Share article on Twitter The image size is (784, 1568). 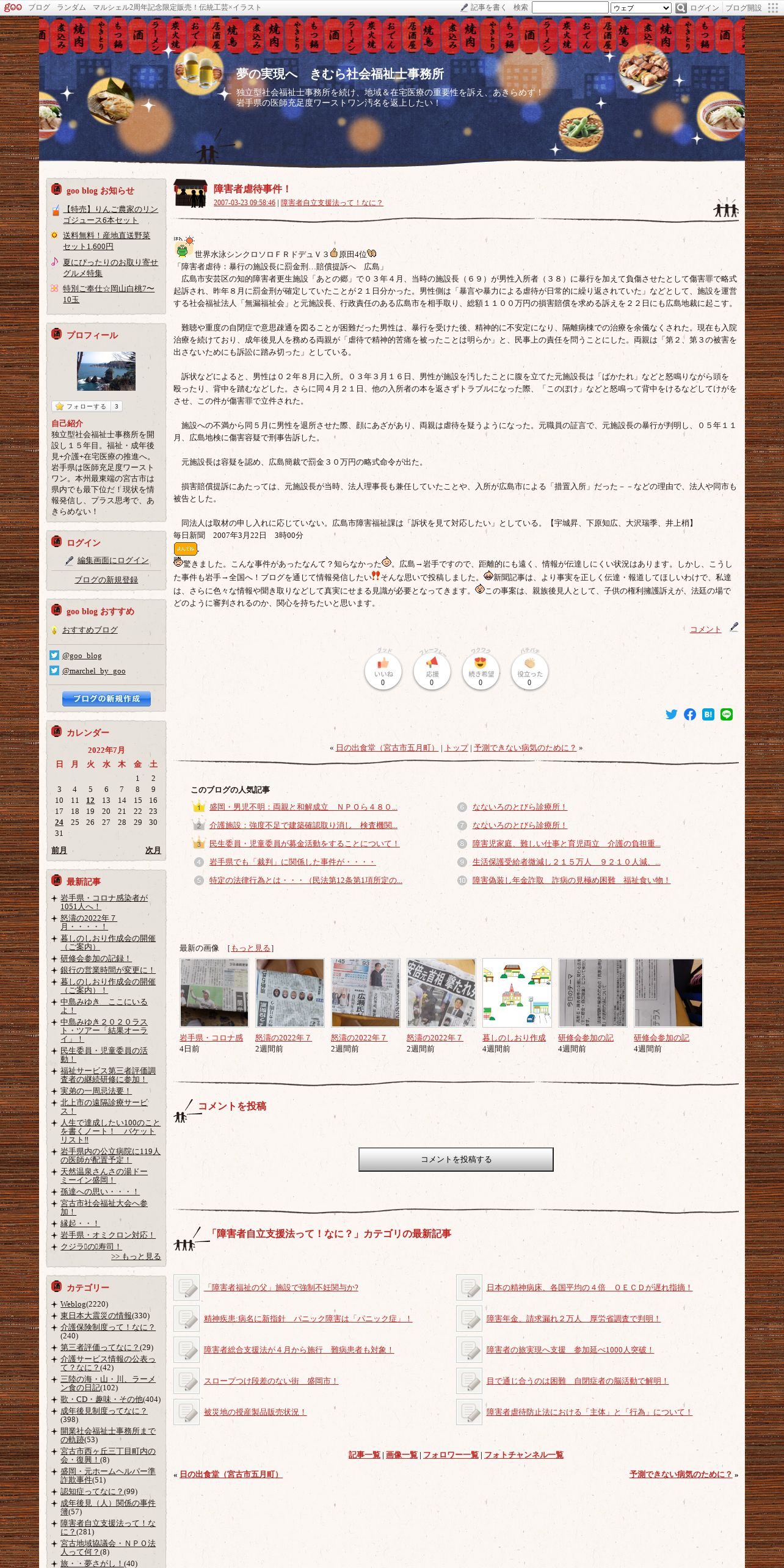click(x=672, y=714)
